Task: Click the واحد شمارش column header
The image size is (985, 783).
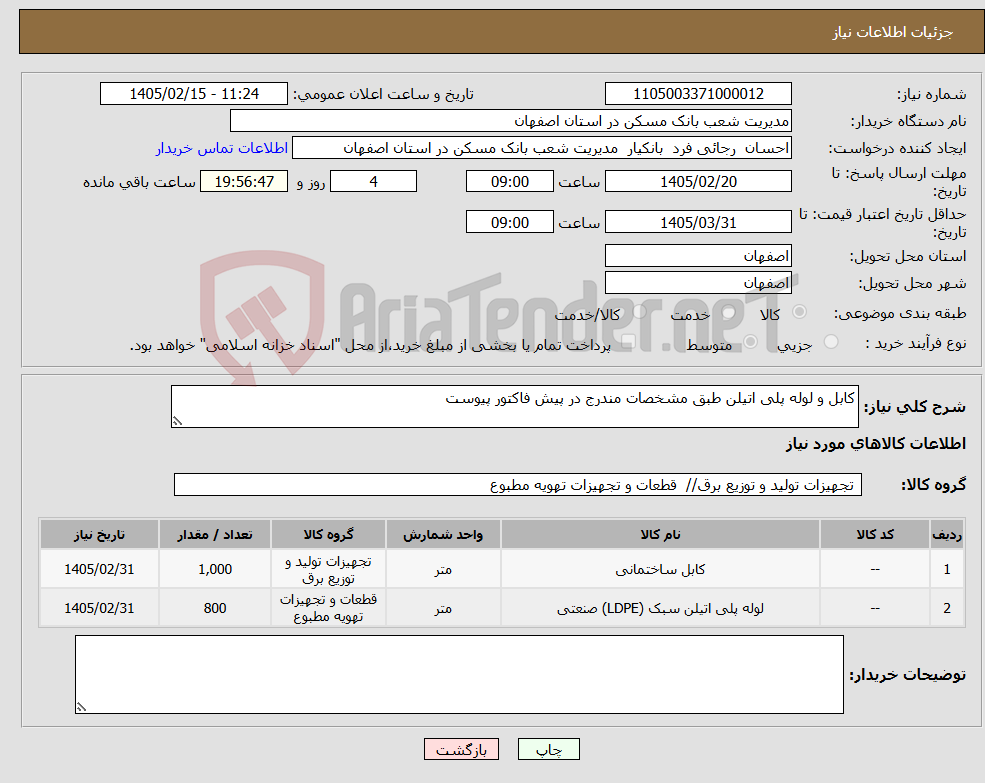Action: 443,534
